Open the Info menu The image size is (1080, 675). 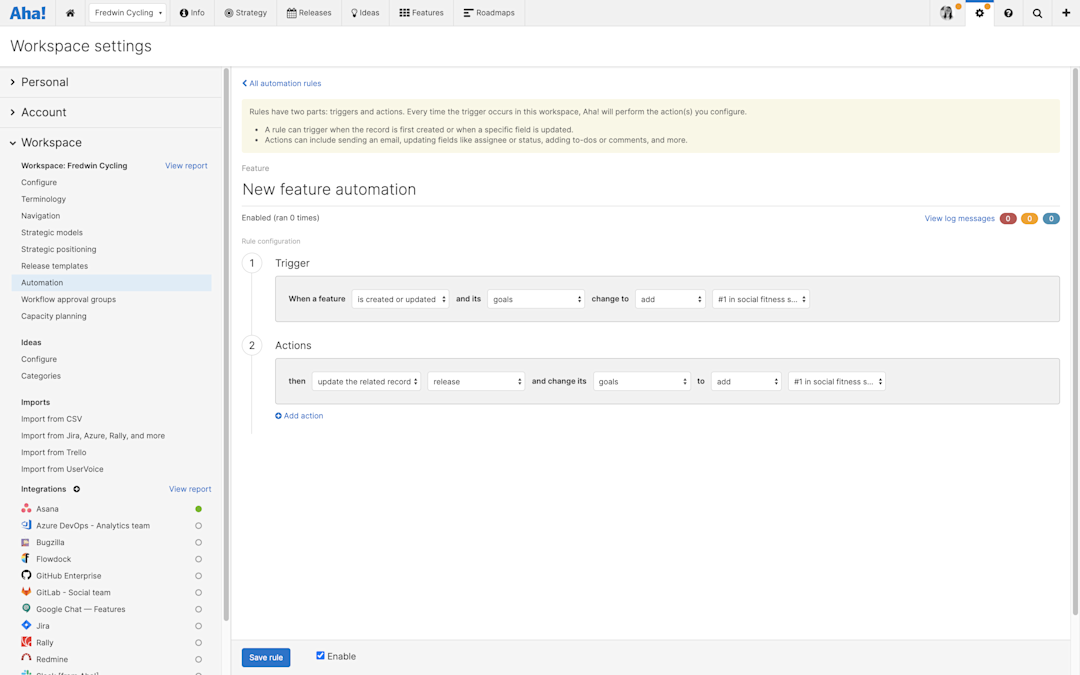click(x=191, y=13)
